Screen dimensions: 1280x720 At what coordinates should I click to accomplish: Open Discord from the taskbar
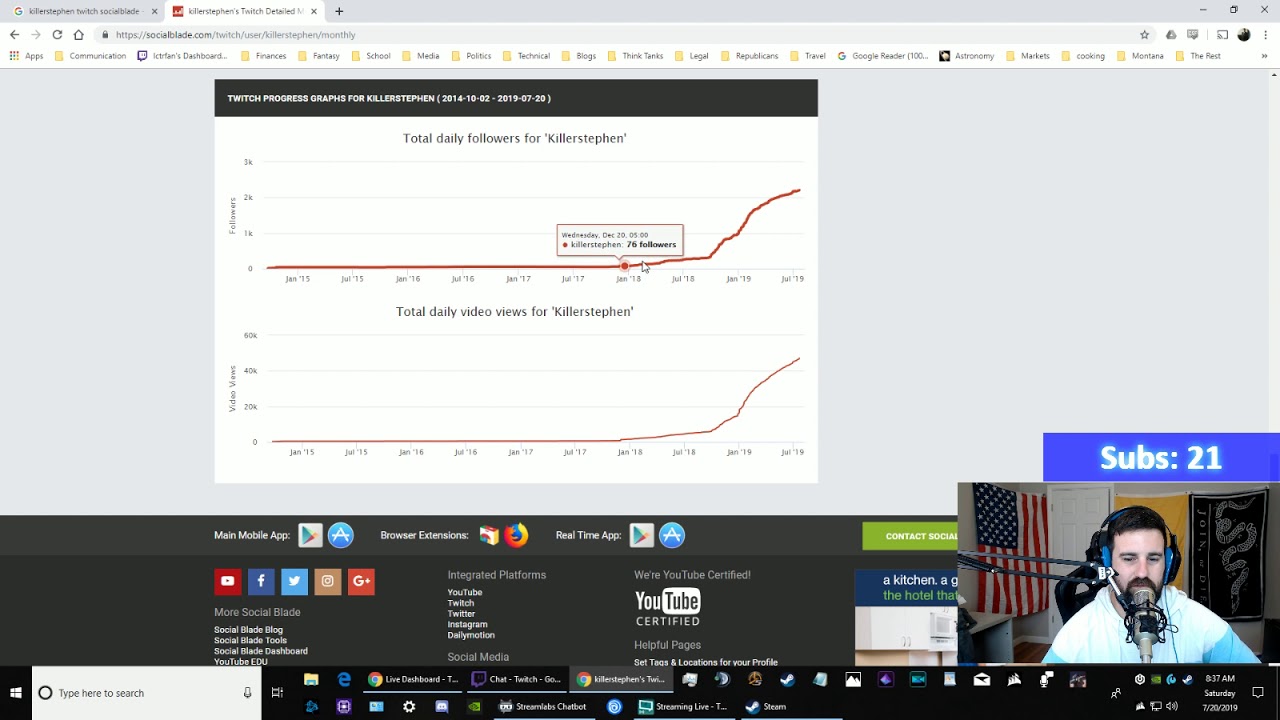click(442, 706)
